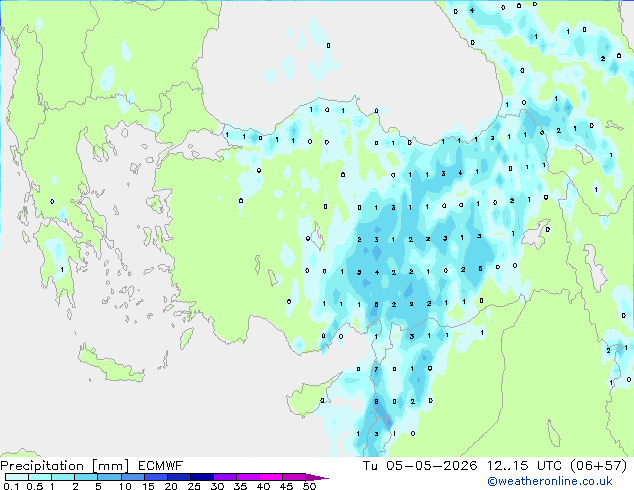
Task: Pick legend swatch between 0.1 and 0.5
Action: tap(17, 477)
